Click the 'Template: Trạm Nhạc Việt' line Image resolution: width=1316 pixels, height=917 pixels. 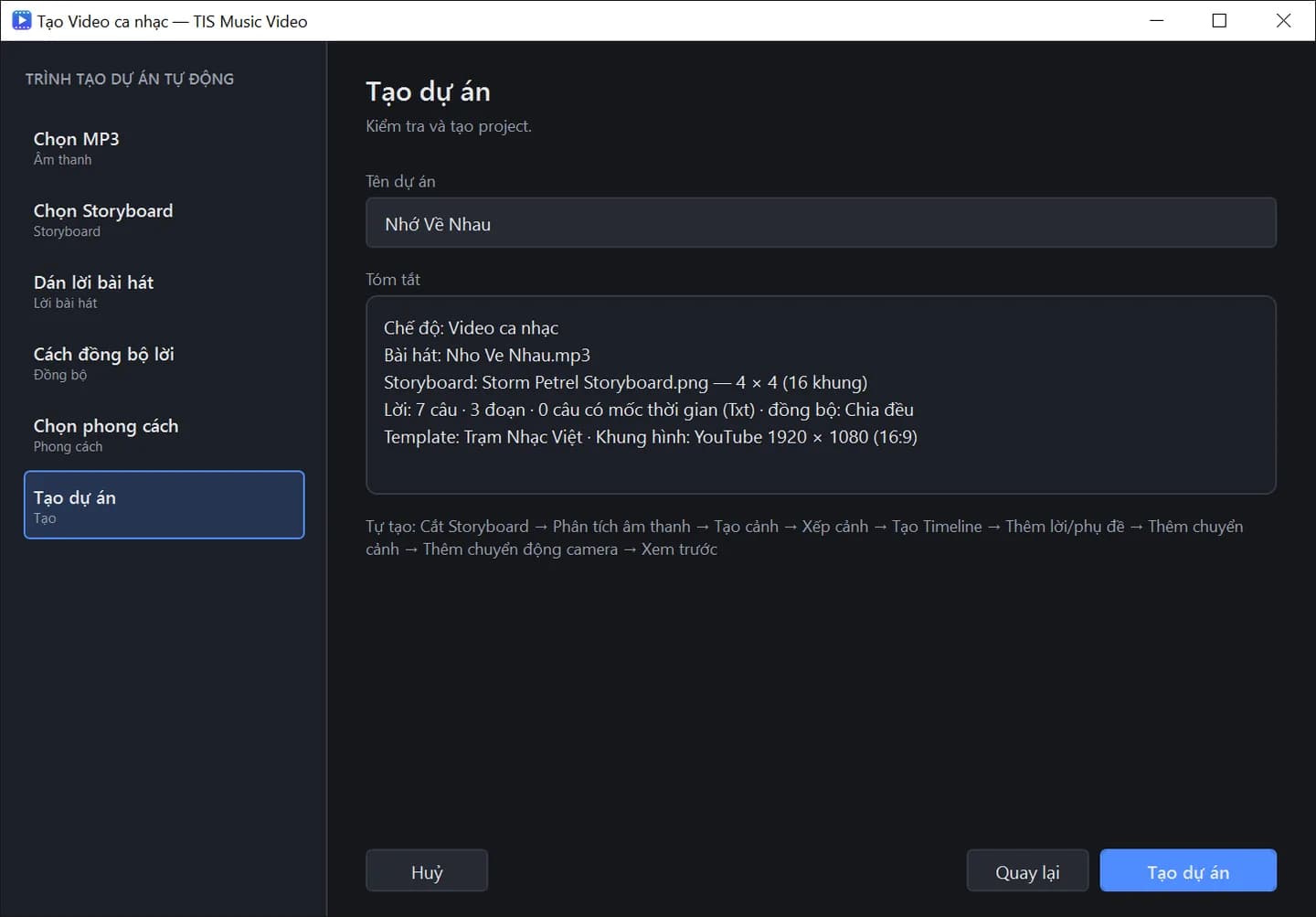tap(651, 437)
